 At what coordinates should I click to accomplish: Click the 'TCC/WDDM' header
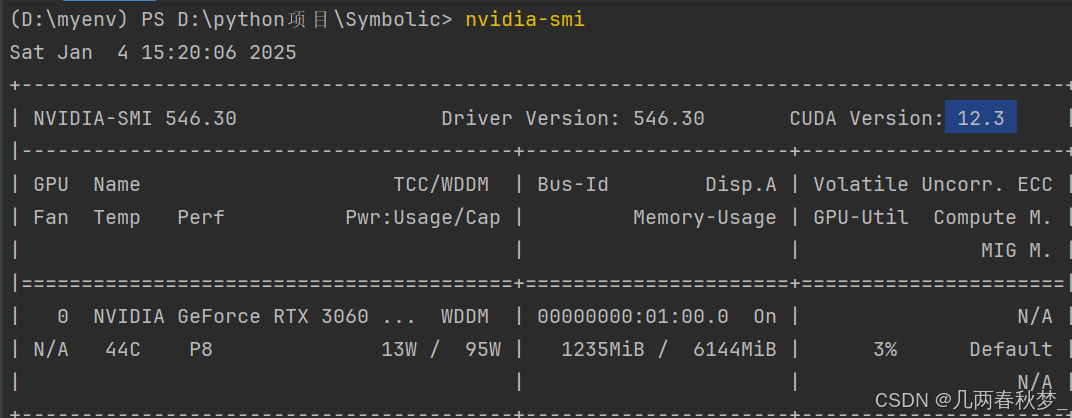coord(441,185)
